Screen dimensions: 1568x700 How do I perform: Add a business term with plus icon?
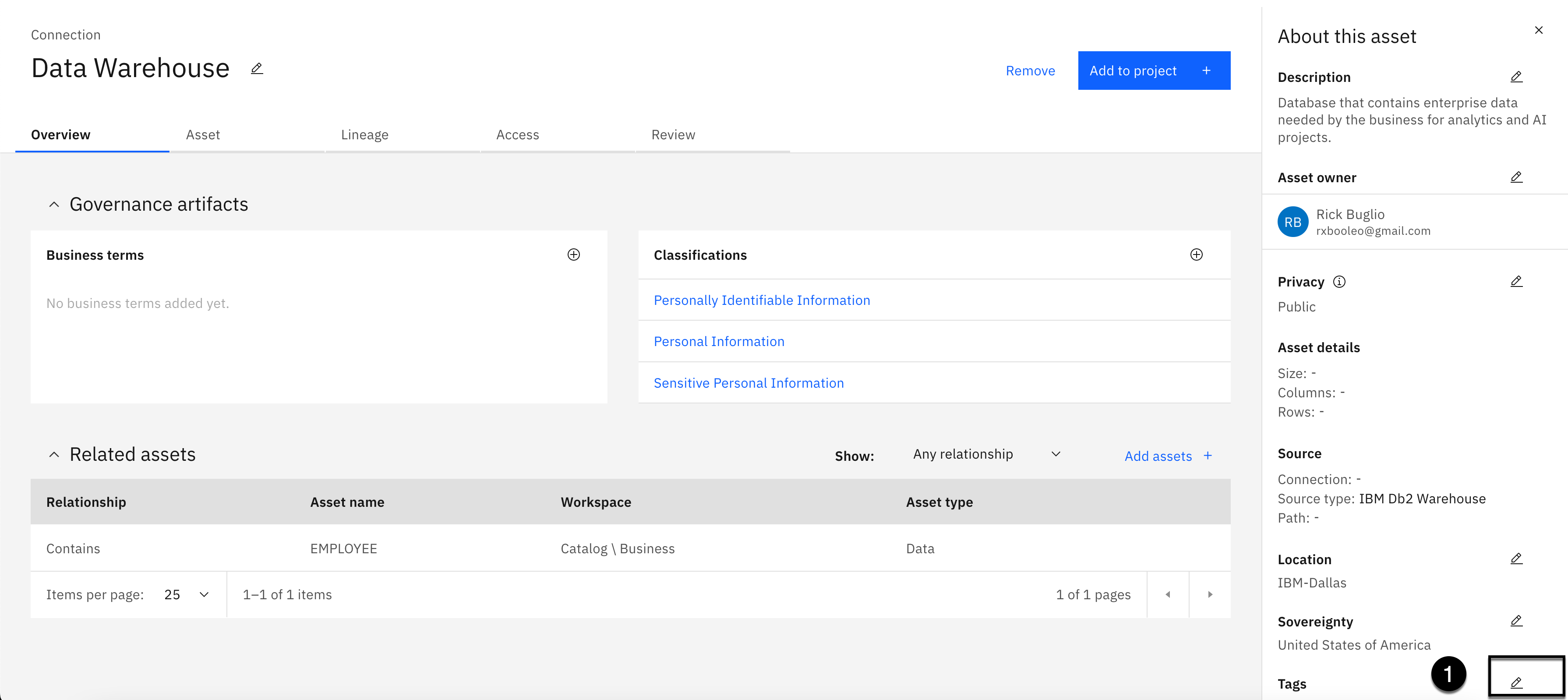coord(573,255)
